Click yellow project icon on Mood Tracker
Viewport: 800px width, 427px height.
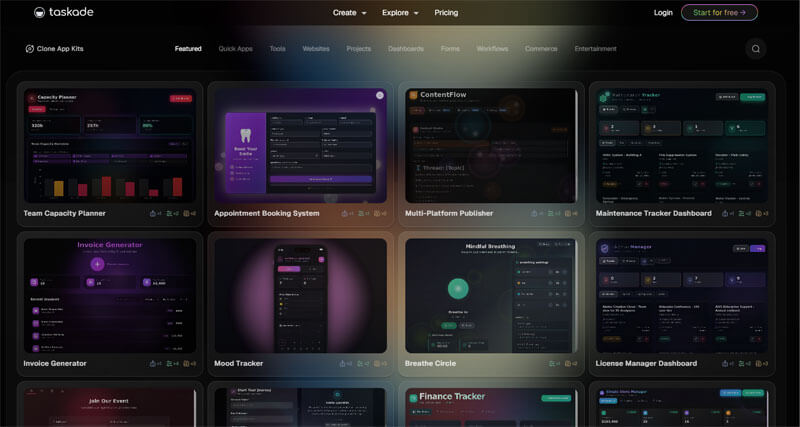[378, 364]
